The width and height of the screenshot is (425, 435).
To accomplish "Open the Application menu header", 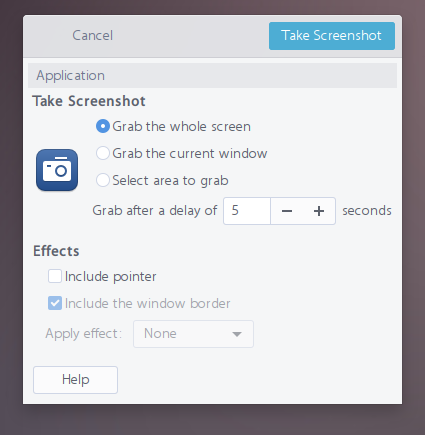I will [x=71, y=75].
